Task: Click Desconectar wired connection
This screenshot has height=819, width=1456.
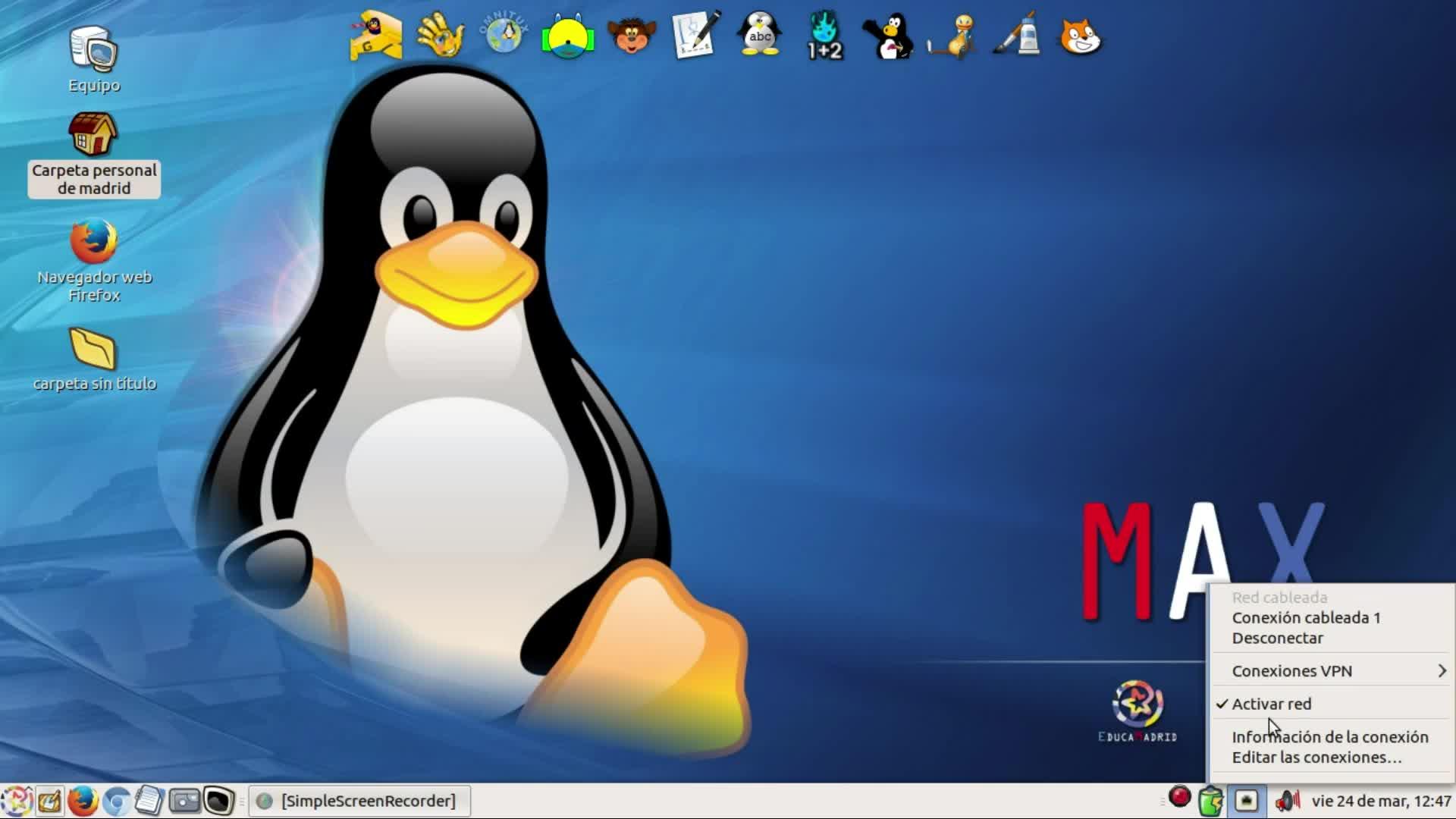Action: [x=1277, y=639]
